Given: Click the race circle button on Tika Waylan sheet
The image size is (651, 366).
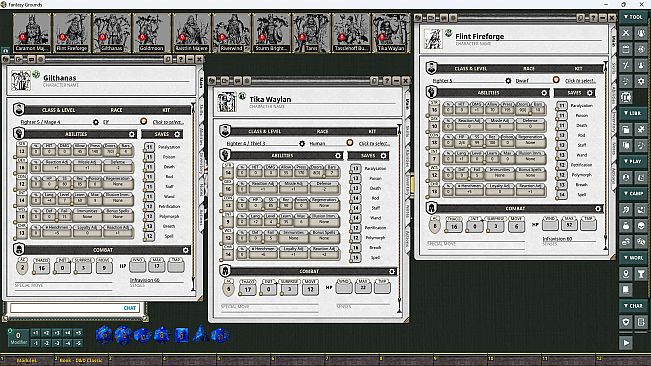Looking at the screenshot, I should click(x=350, y=143).
